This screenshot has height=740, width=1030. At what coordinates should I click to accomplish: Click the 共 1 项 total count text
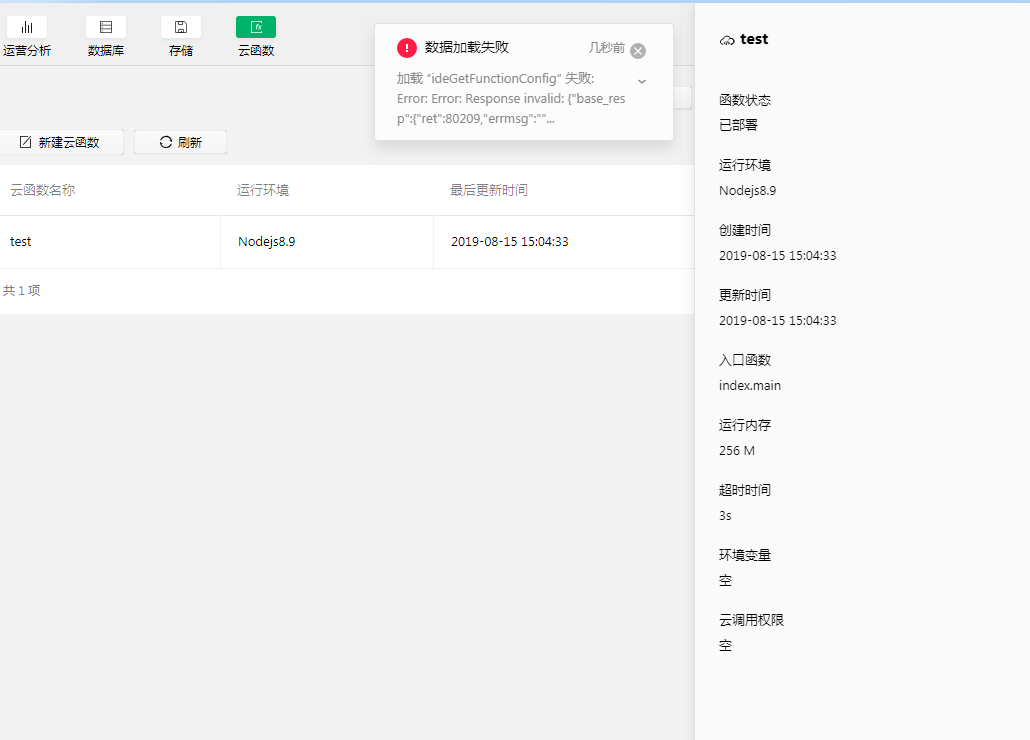[22, 291]
